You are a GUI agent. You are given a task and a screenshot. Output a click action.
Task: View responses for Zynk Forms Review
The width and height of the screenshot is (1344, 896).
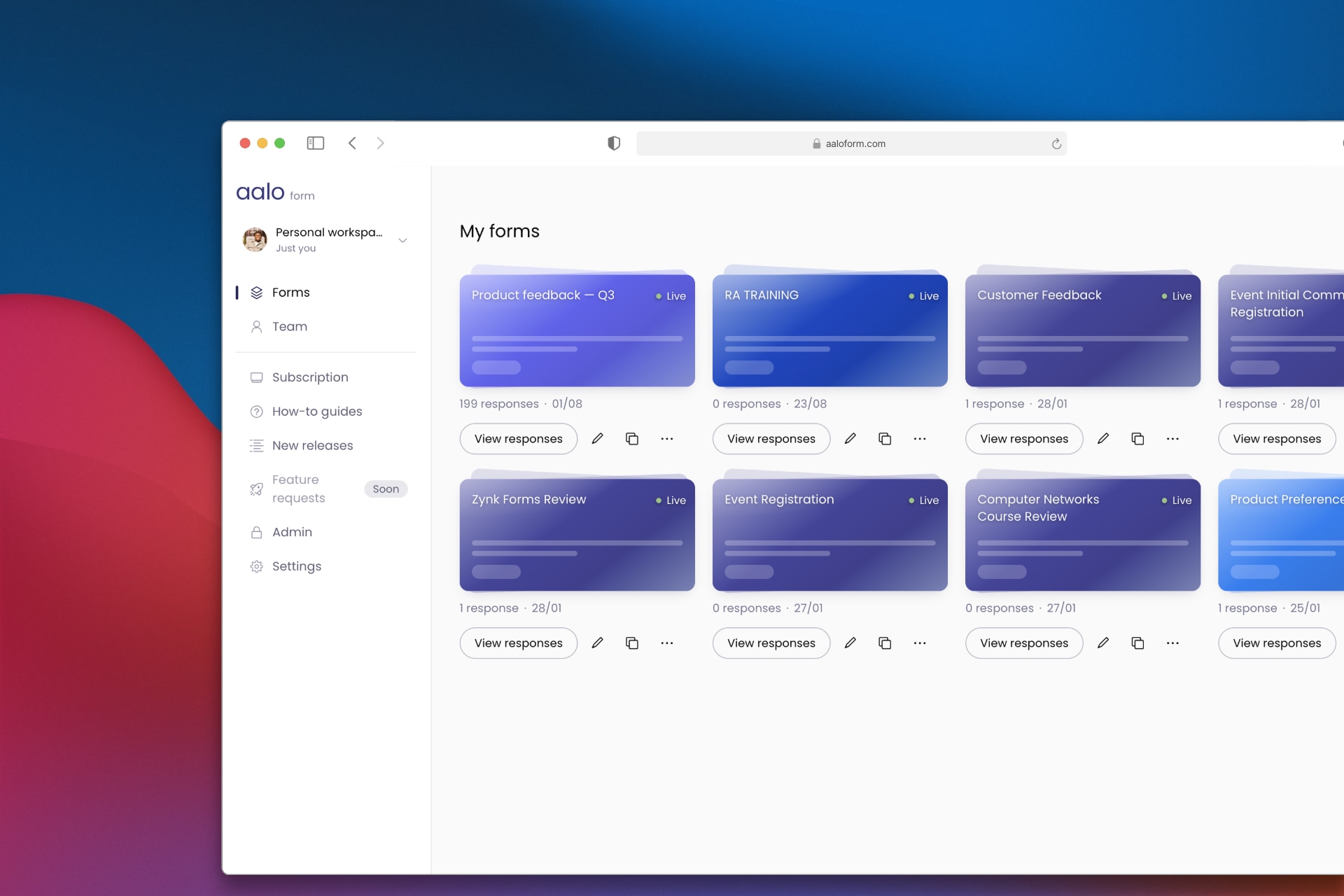(x=519, y=643)
